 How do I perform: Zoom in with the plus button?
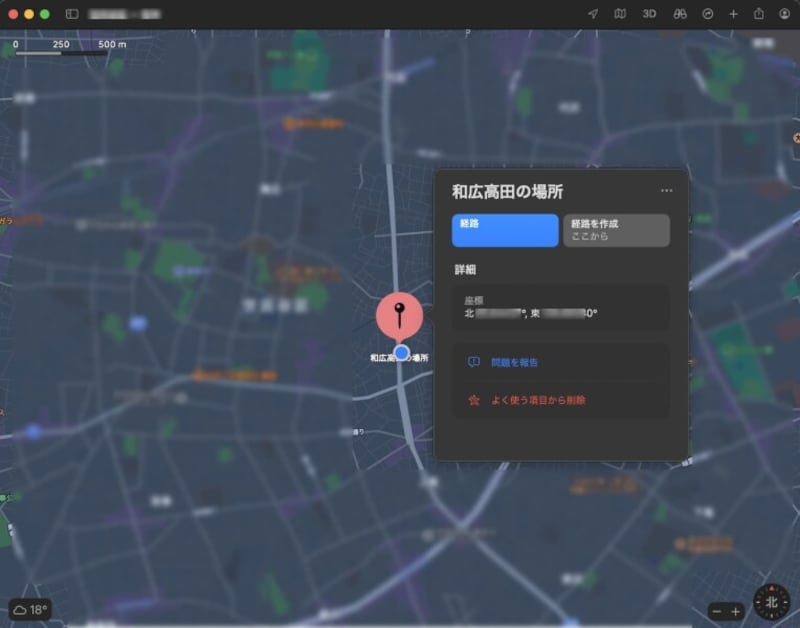click(736, 611)
